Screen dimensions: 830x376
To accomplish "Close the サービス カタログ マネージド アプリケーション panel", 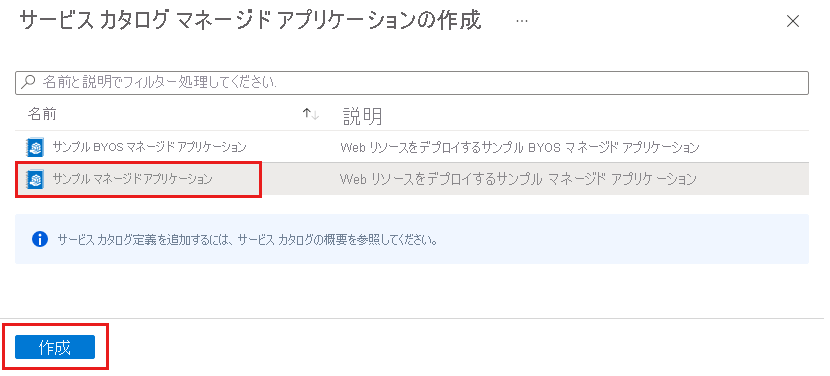I will tap(792, 22).
